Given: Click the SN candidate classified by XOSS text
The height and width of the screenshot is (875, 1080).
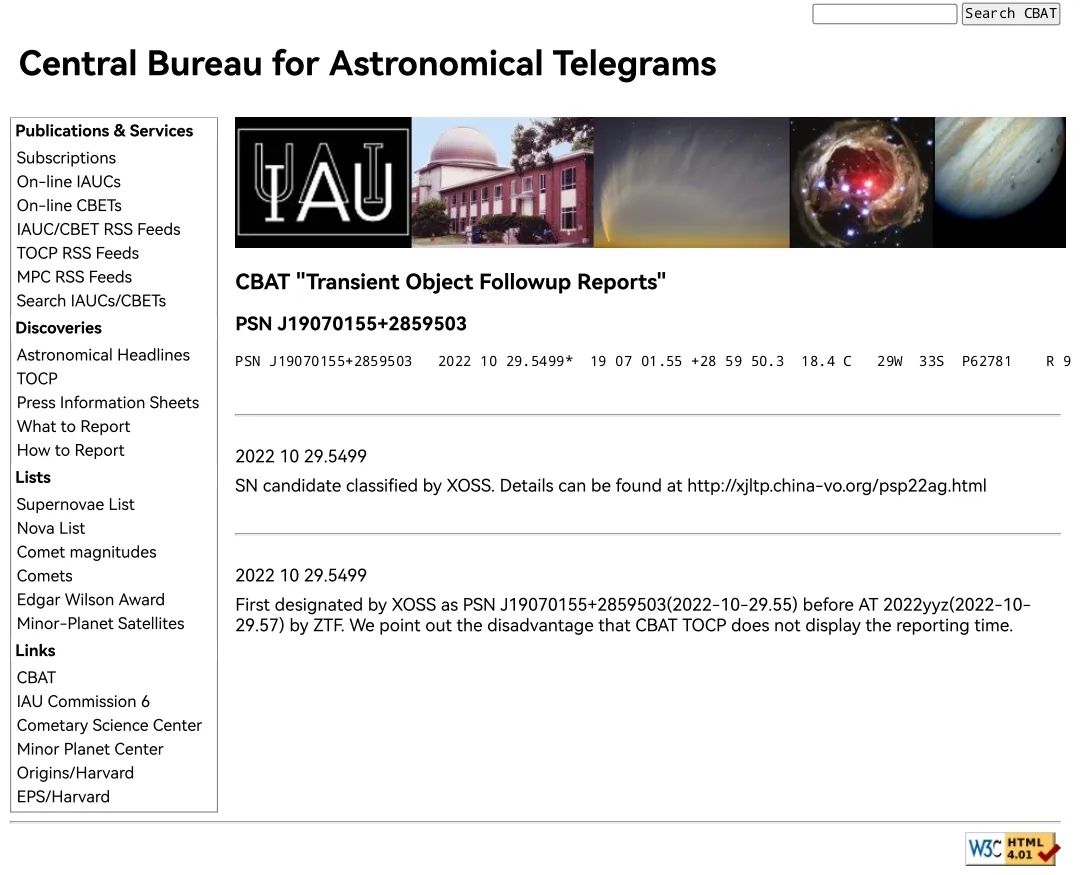Looking at the screenshot, I should click(x=611, y=486).
